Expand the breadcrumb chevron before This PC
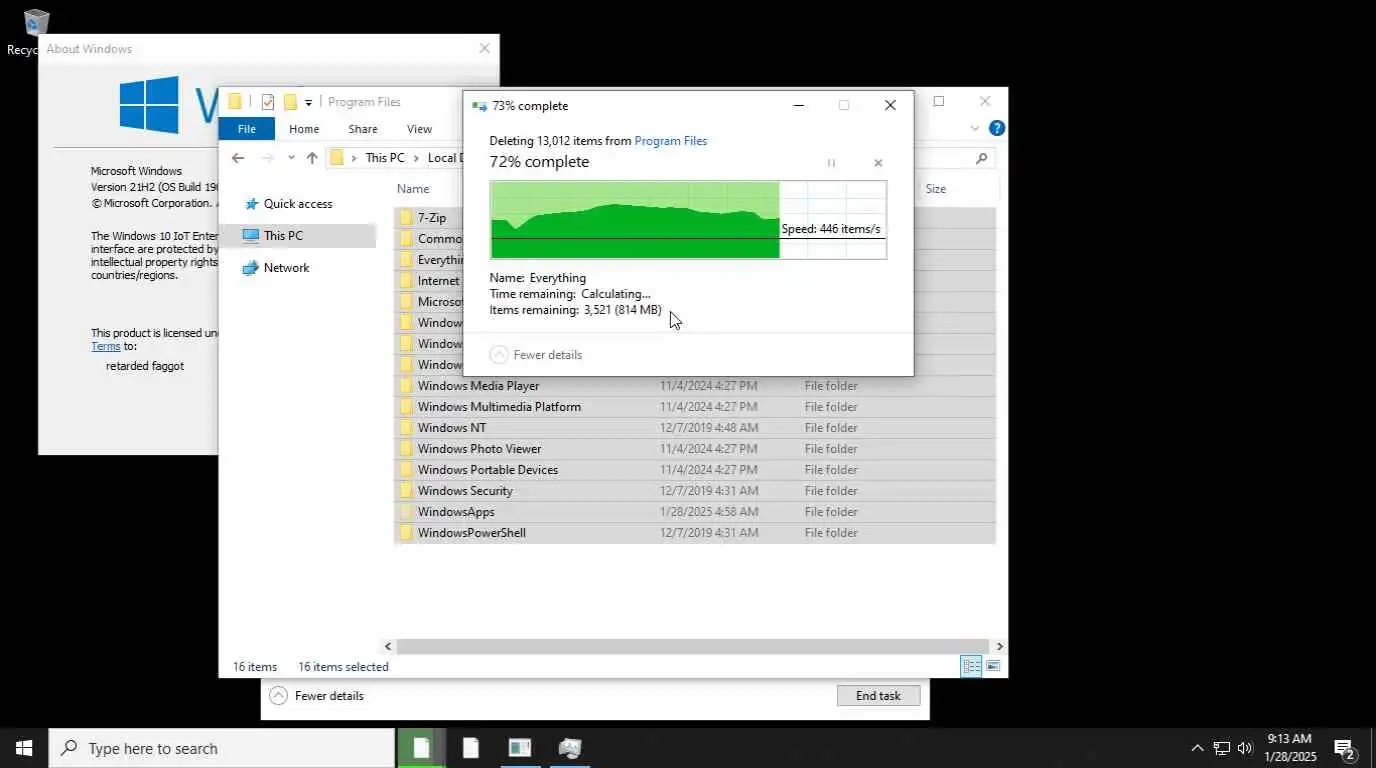1376x768 pixels. (354, 158)
